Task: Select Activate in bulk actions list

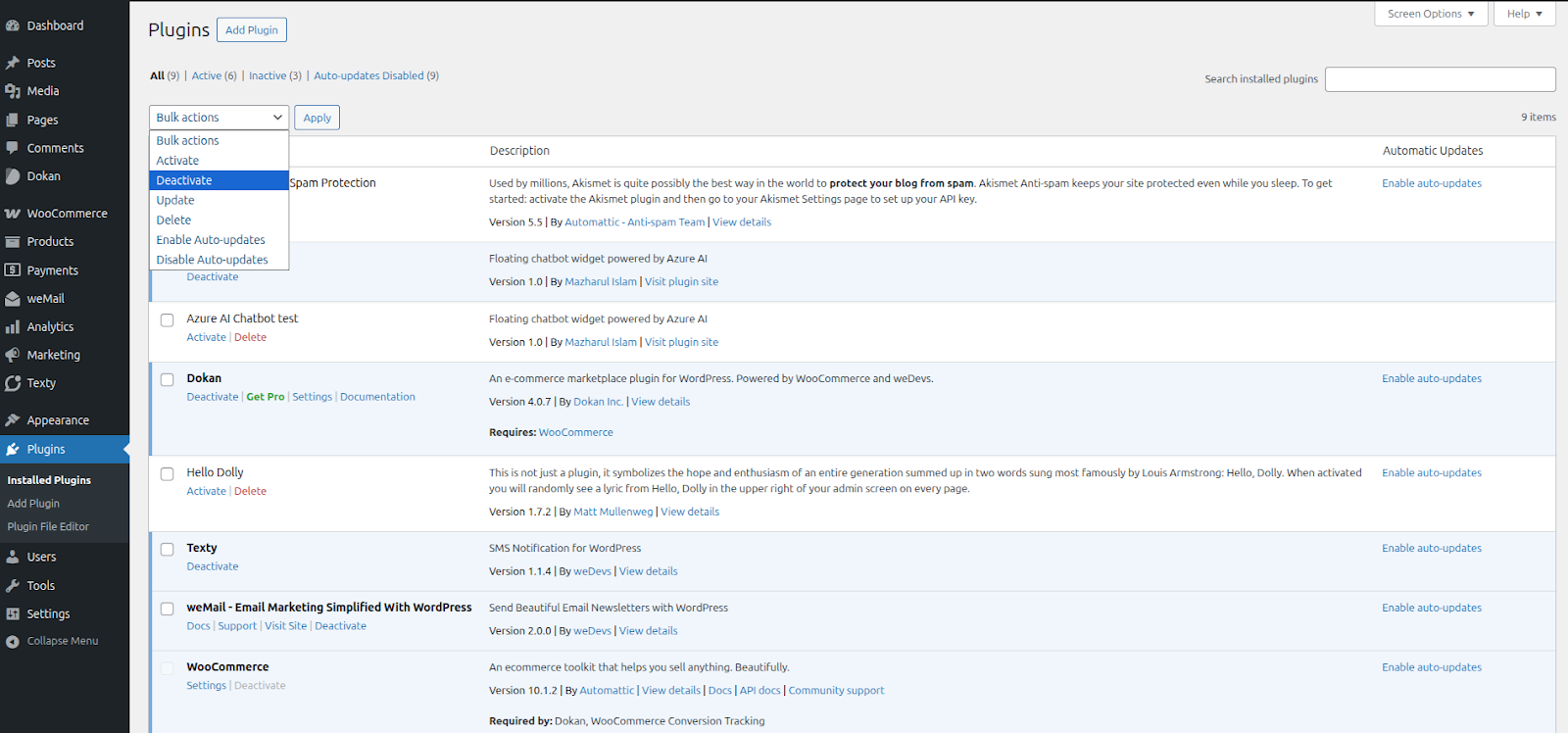Action: click(x=219, y=161)
